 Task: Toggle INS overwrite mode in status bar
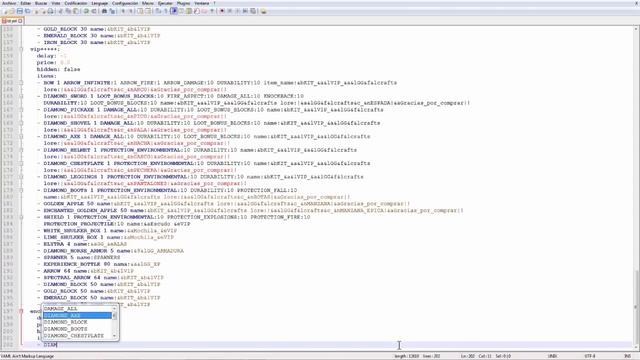[627, 356]
